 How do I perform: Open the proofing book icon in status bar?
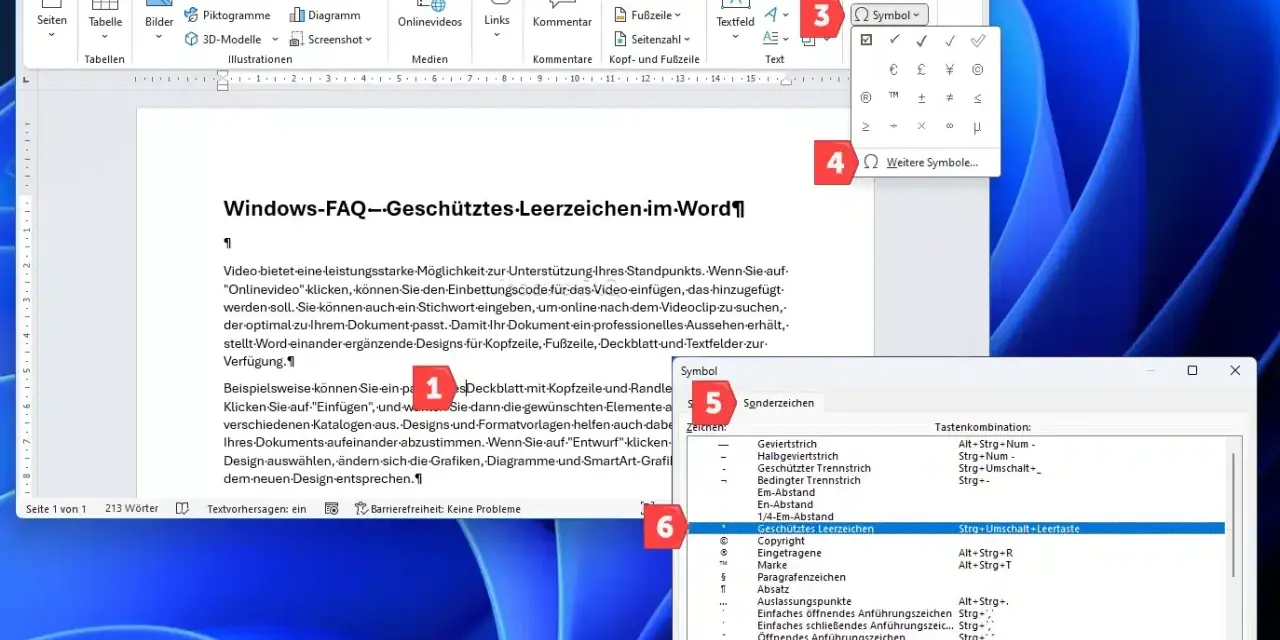[182, 509]
